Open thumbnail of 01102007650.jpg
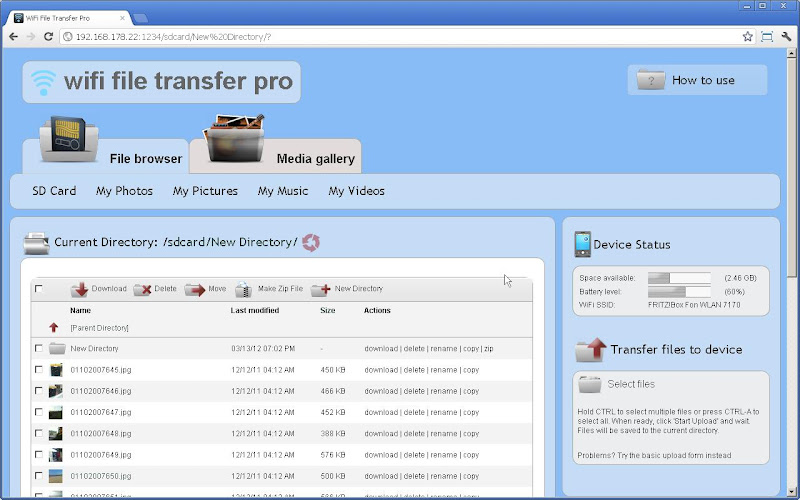The height and width of the screenshot is (500, 800). [56, 476]
